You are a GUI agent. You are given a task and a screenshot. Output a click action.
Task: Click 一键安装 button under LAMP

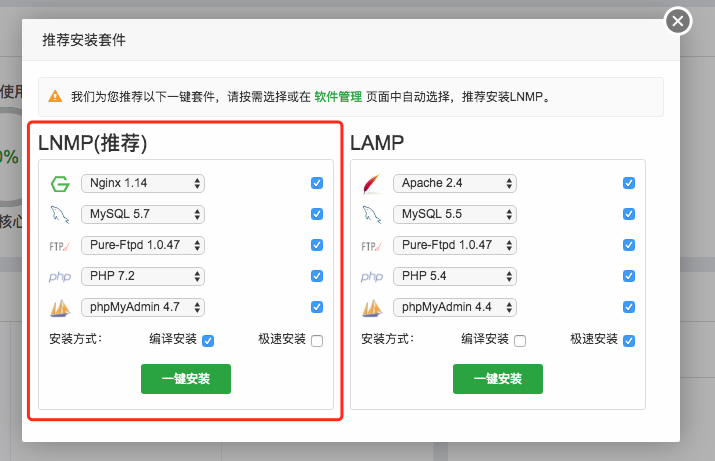pyautogui.click(x=498, y=379)
